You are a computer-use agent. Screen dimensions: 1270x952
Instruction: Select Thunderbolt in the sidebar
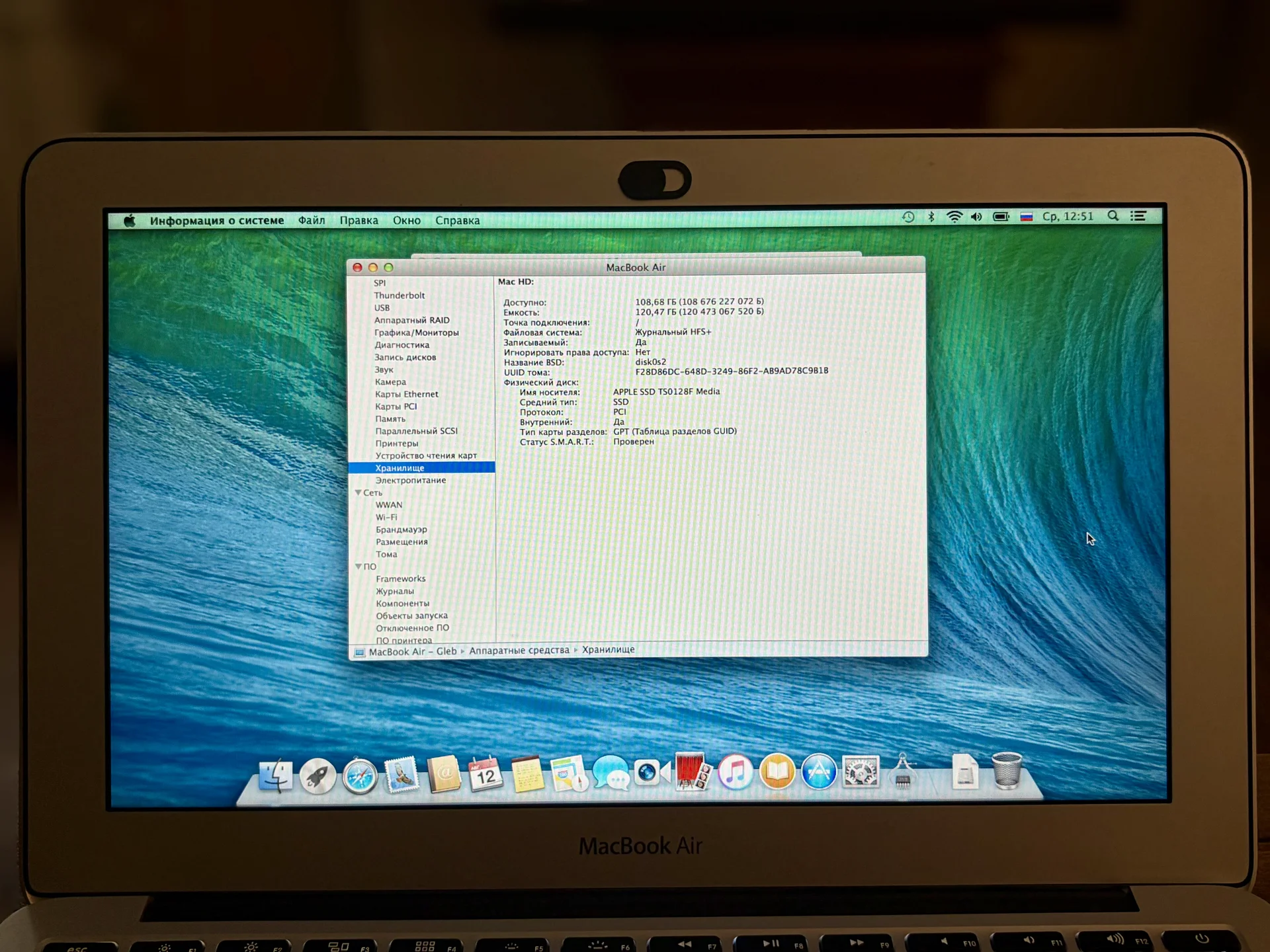pyautogui.click(x=399, y=296)
